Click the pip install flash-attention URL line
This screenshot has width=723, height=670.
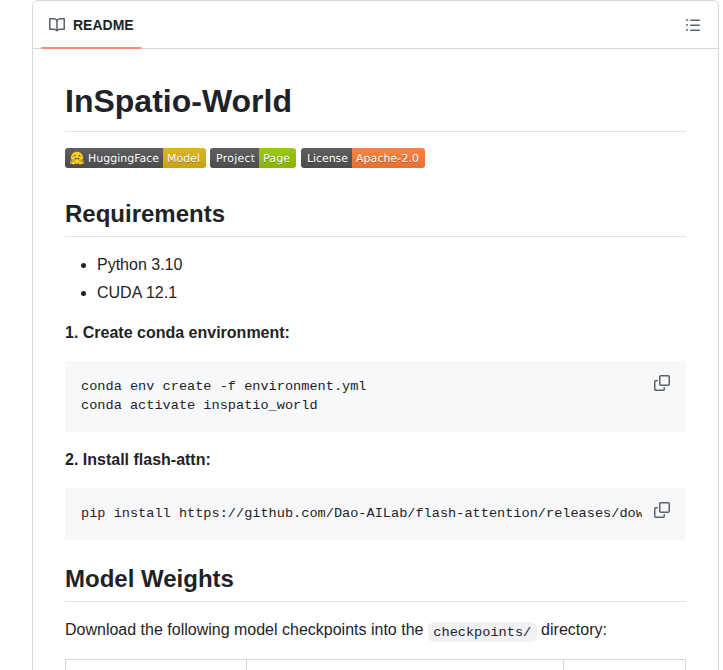pos(362,513)
